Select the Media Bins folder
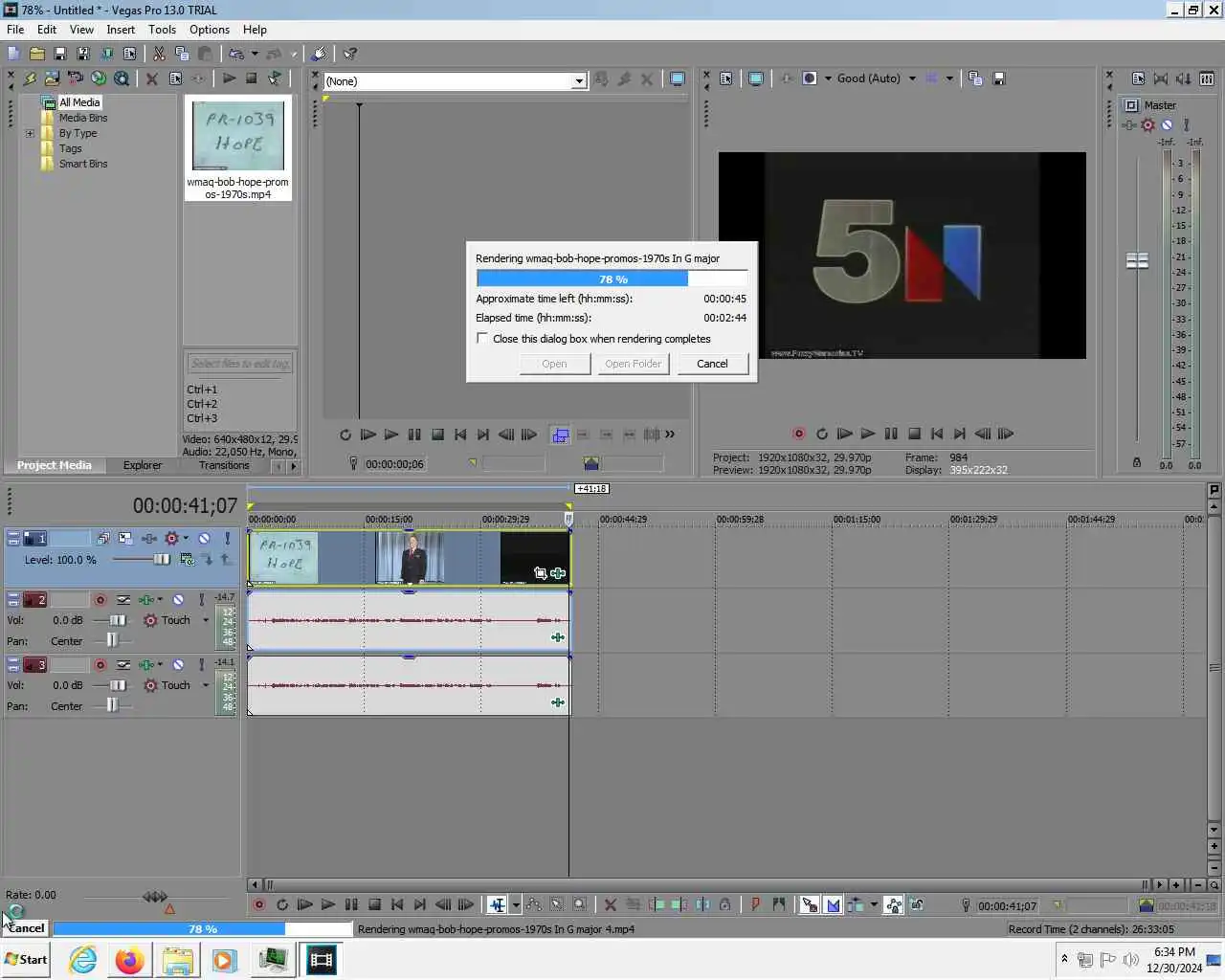The height and width of the screenshot is (980, 1225). [x=83, y=118]
